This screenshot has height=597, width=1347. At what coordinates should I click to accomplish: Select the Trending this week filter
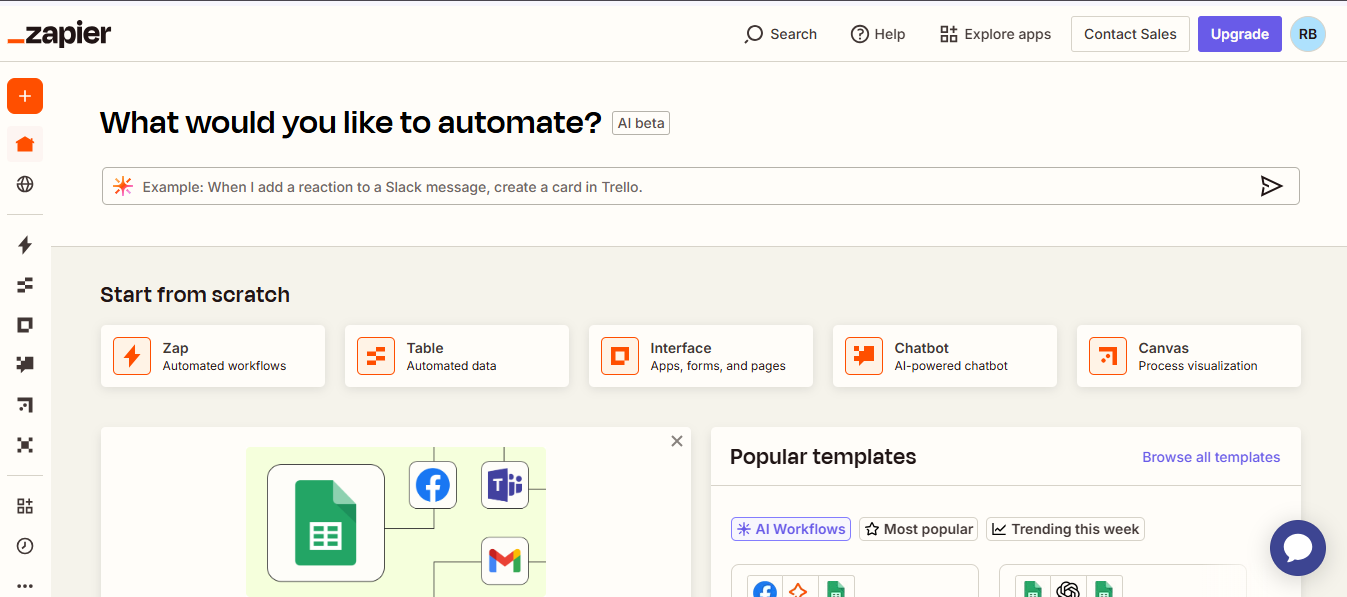coord(1065,529)
